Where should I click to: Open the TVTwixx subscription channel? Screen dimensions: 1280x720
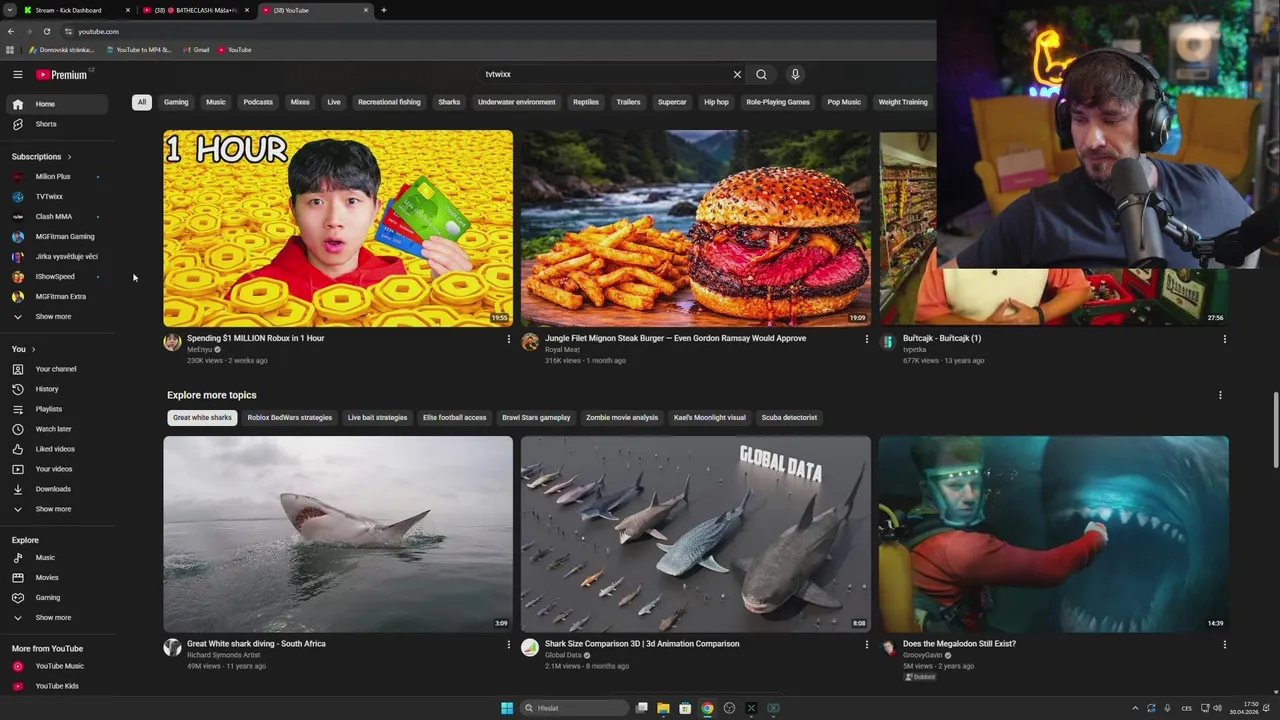pyautogui.click(x=57, y=197)
